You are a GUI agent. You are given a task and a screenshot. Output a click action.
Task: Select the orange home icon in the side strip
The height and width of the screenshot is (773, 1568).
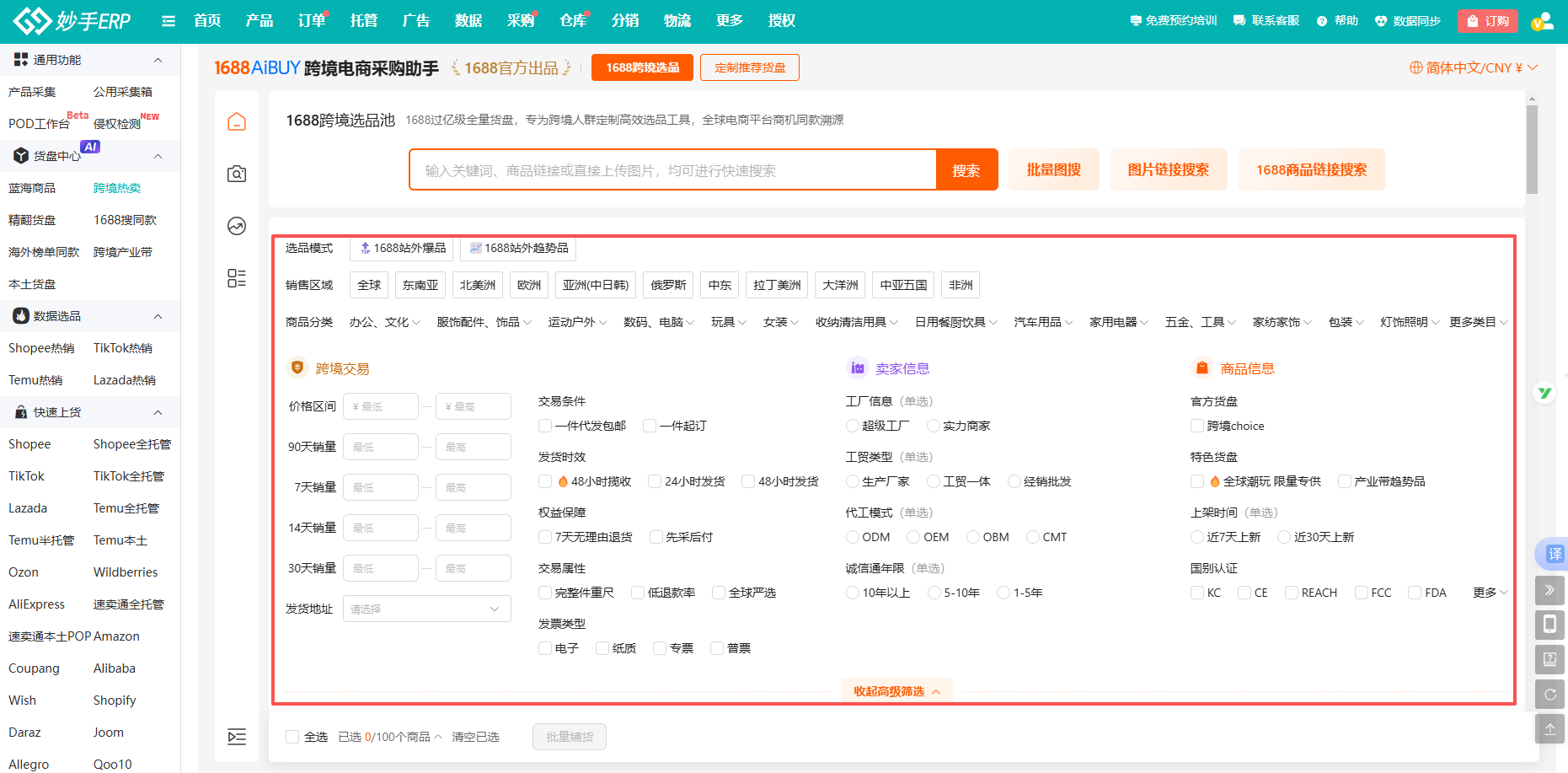click(237, 121)
